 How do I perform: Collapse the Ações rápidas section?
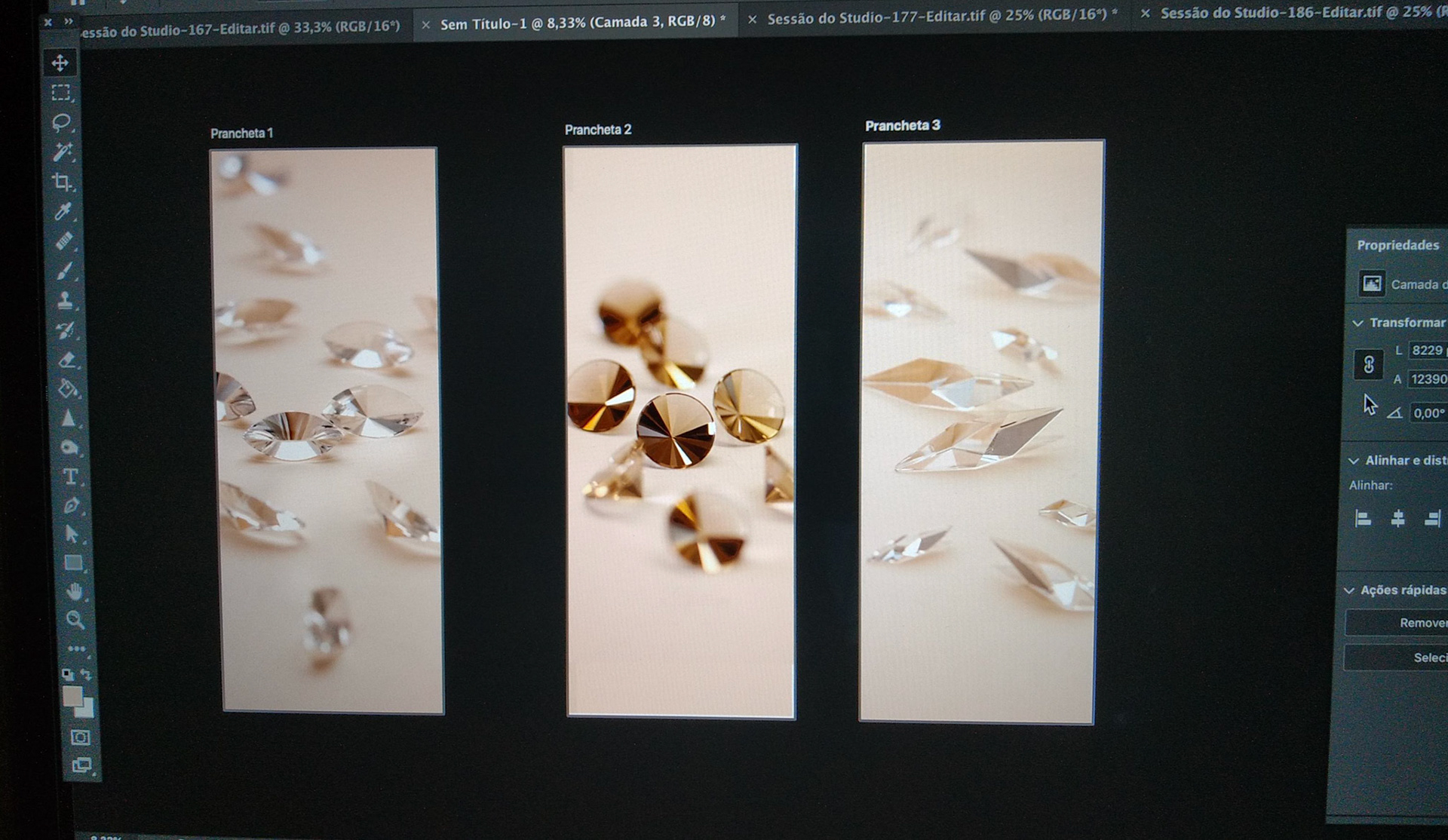tap(1350, 590)
